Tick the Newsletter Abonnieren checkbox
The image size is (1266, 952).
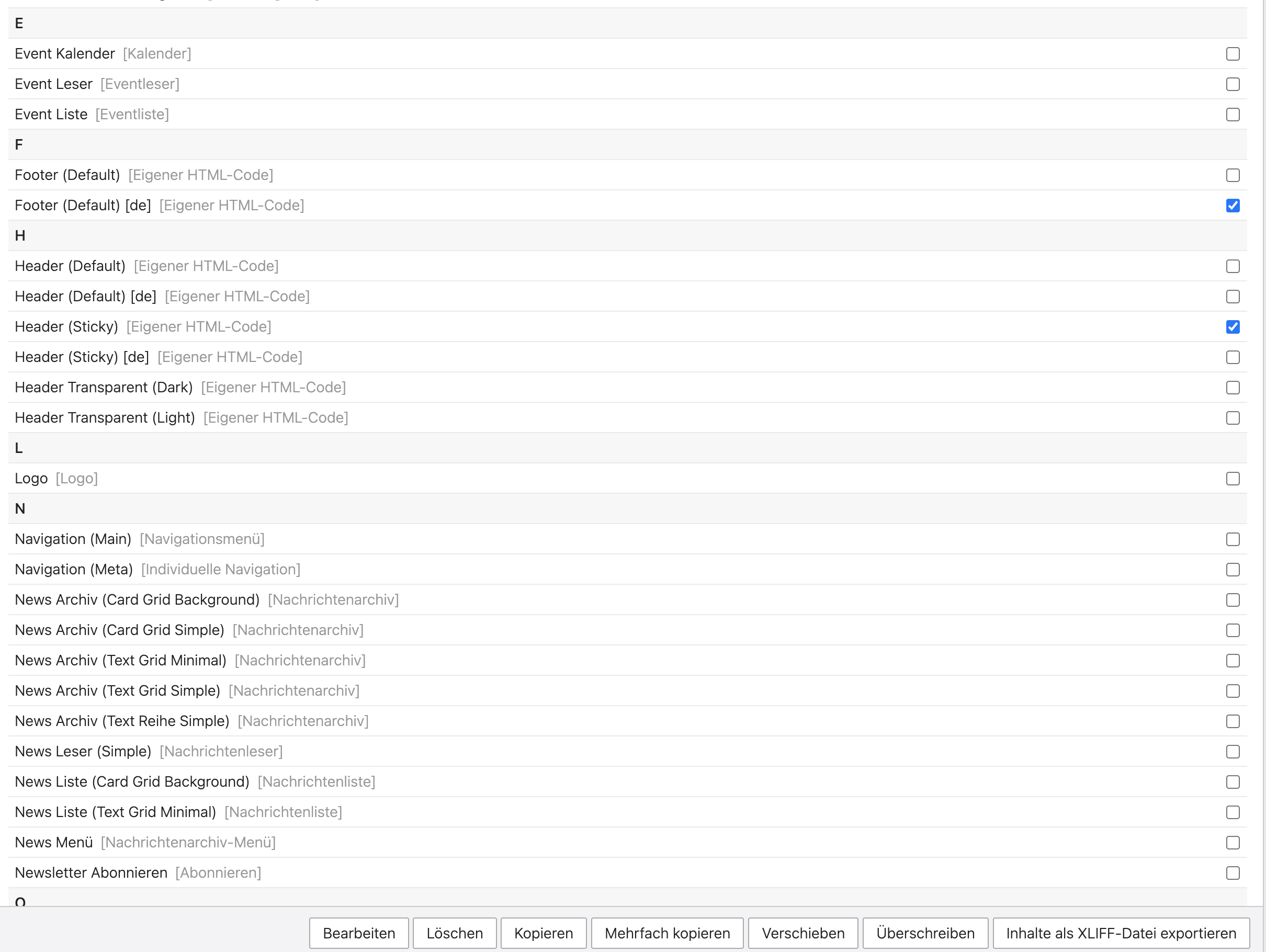click(1233, 872)
